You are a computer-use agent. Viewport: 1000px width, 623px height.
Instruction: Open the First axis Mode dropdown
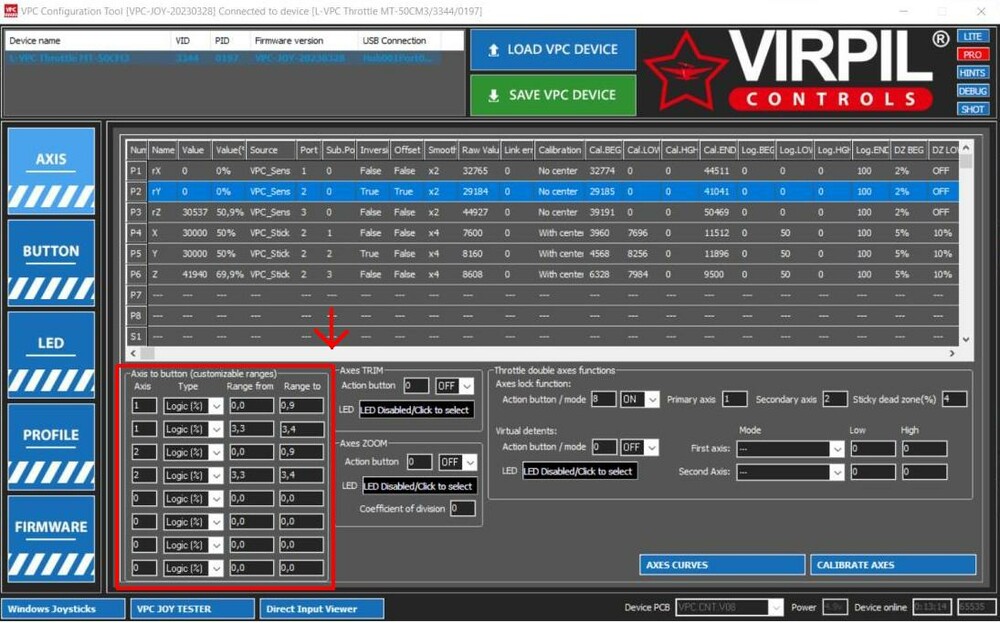click(789, 448)
